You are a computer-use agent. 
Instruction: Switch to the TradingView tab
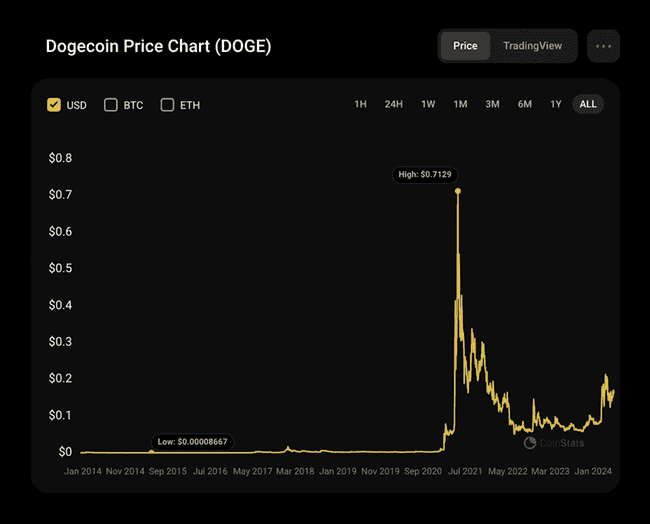pos(532,46)
